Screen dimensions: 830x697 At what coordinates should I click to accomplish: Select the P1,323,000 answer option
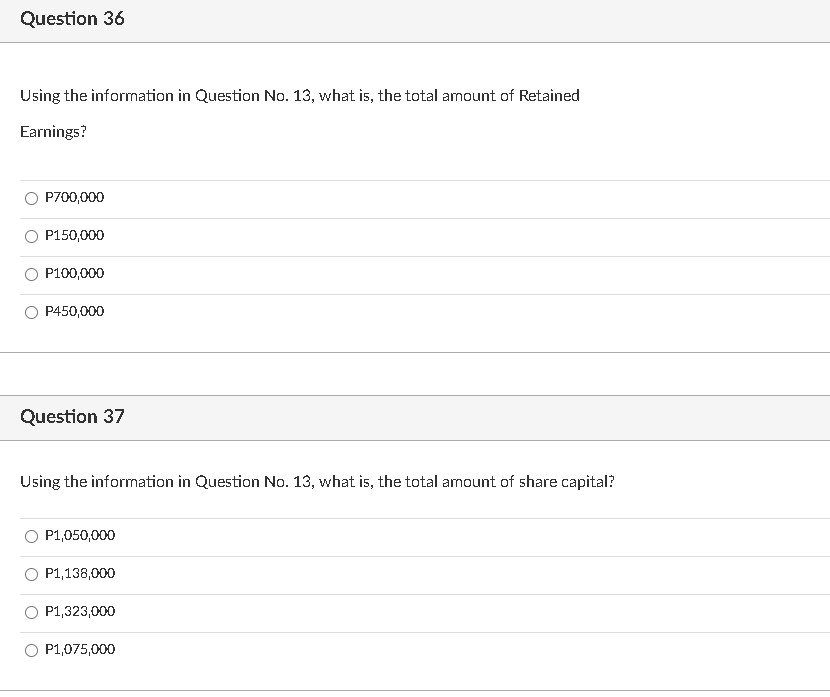tap(31, 612)
